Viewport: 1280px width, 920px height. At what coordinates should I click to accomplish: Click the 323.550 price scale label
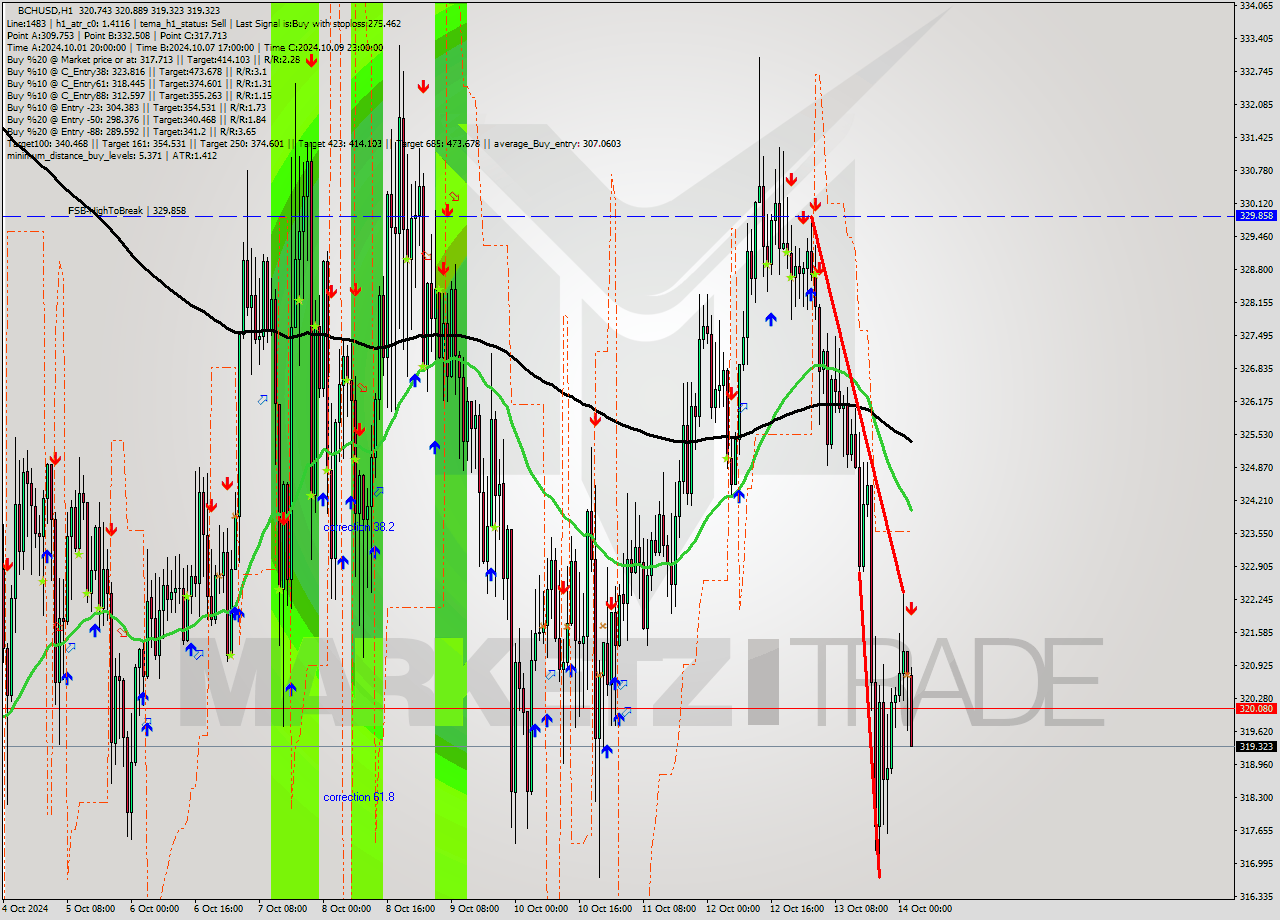[1256, 533]
